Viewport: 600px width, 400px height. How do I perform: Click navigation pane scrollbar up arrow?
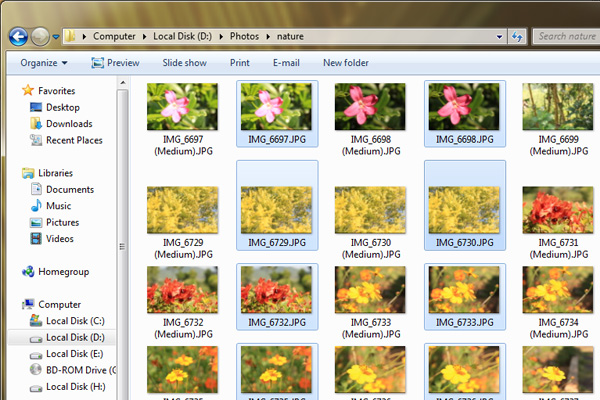pyautogui.click(x=123, y=83)
